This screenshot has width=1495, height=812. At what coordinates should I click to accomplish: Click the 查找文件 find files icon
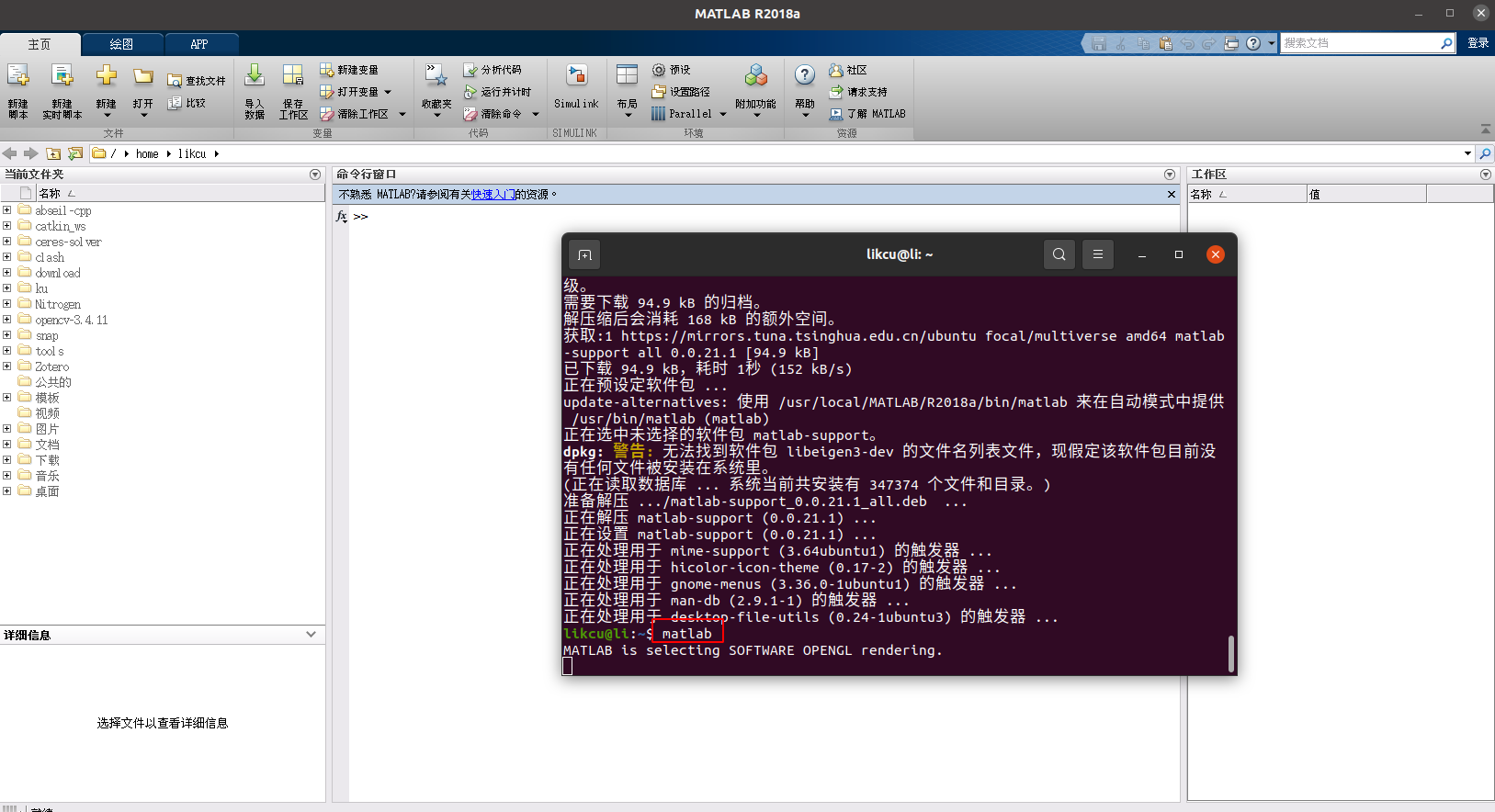tap(175, 81)
